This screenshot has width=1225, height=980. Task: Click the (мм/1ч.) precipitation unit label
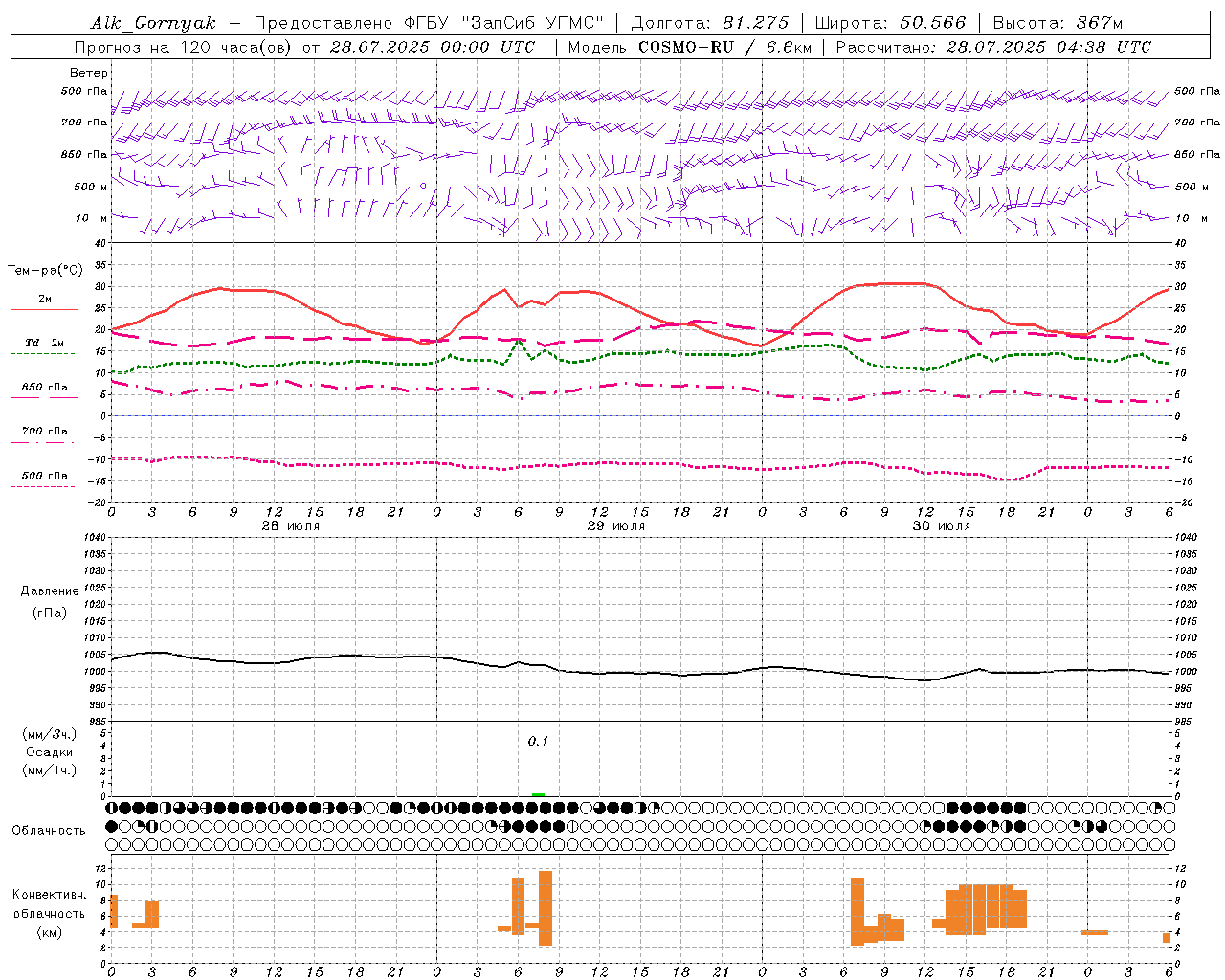point(50,770)
